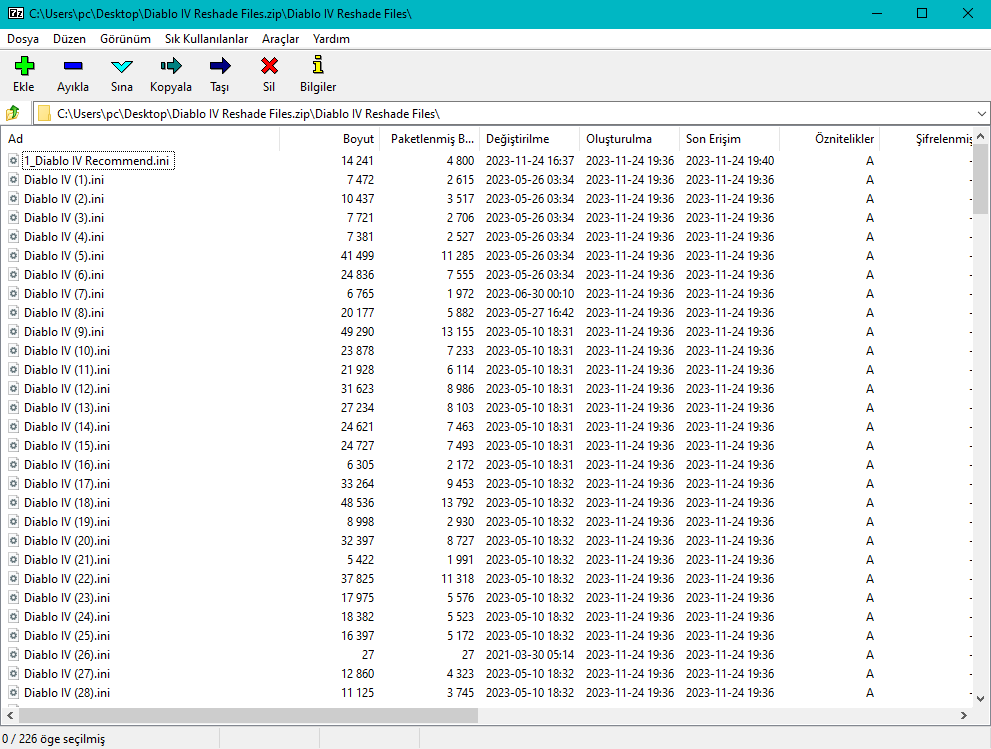This screenshot has width=991, height=749.
Task: Open the Sık Kullanılanlar menu
Action: (207, 39)
